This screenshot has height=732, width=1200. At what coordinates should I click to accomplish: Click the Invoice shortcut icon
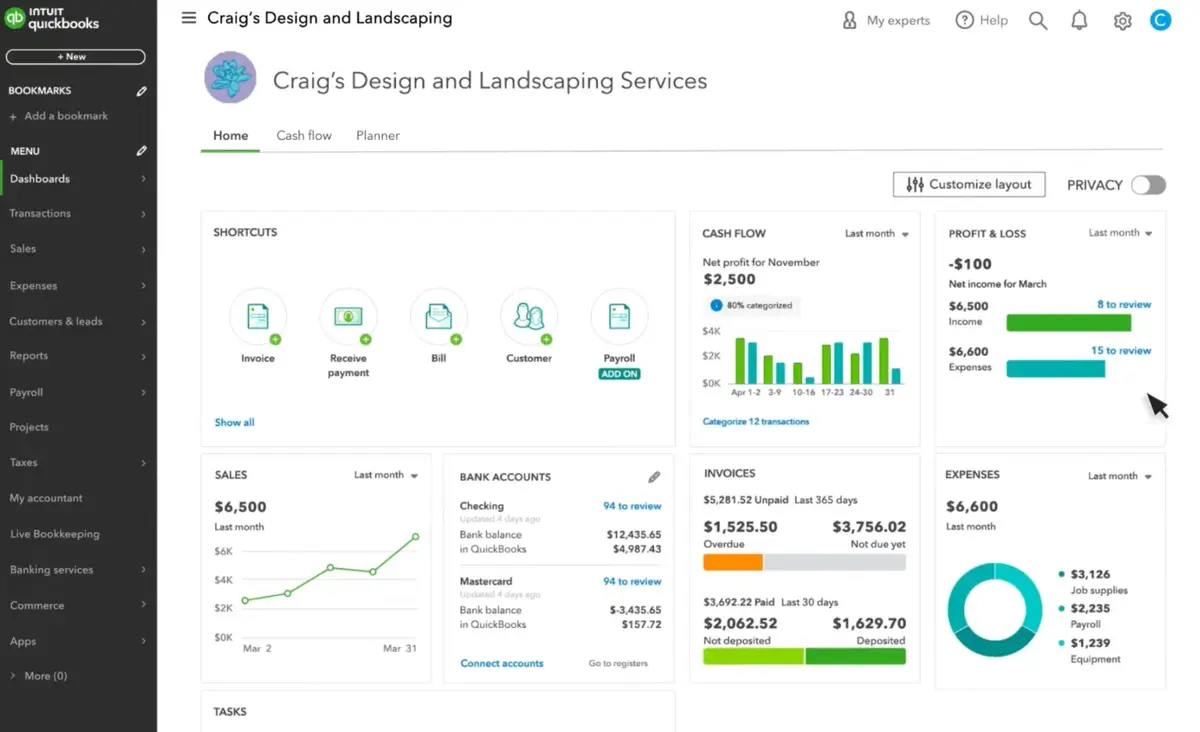pos(258,317)
